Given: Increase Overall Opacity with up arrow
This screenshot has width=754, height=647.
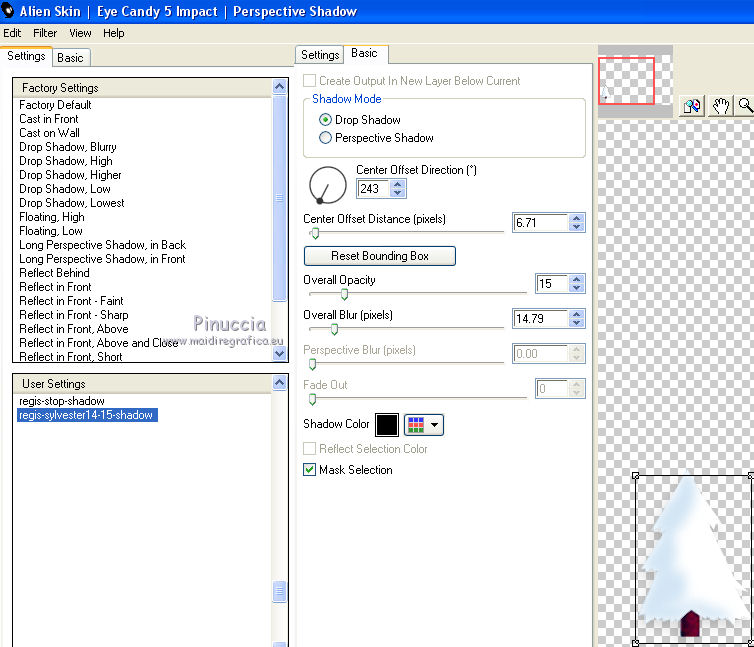Looking at the screenshot, I should [577, 279].
